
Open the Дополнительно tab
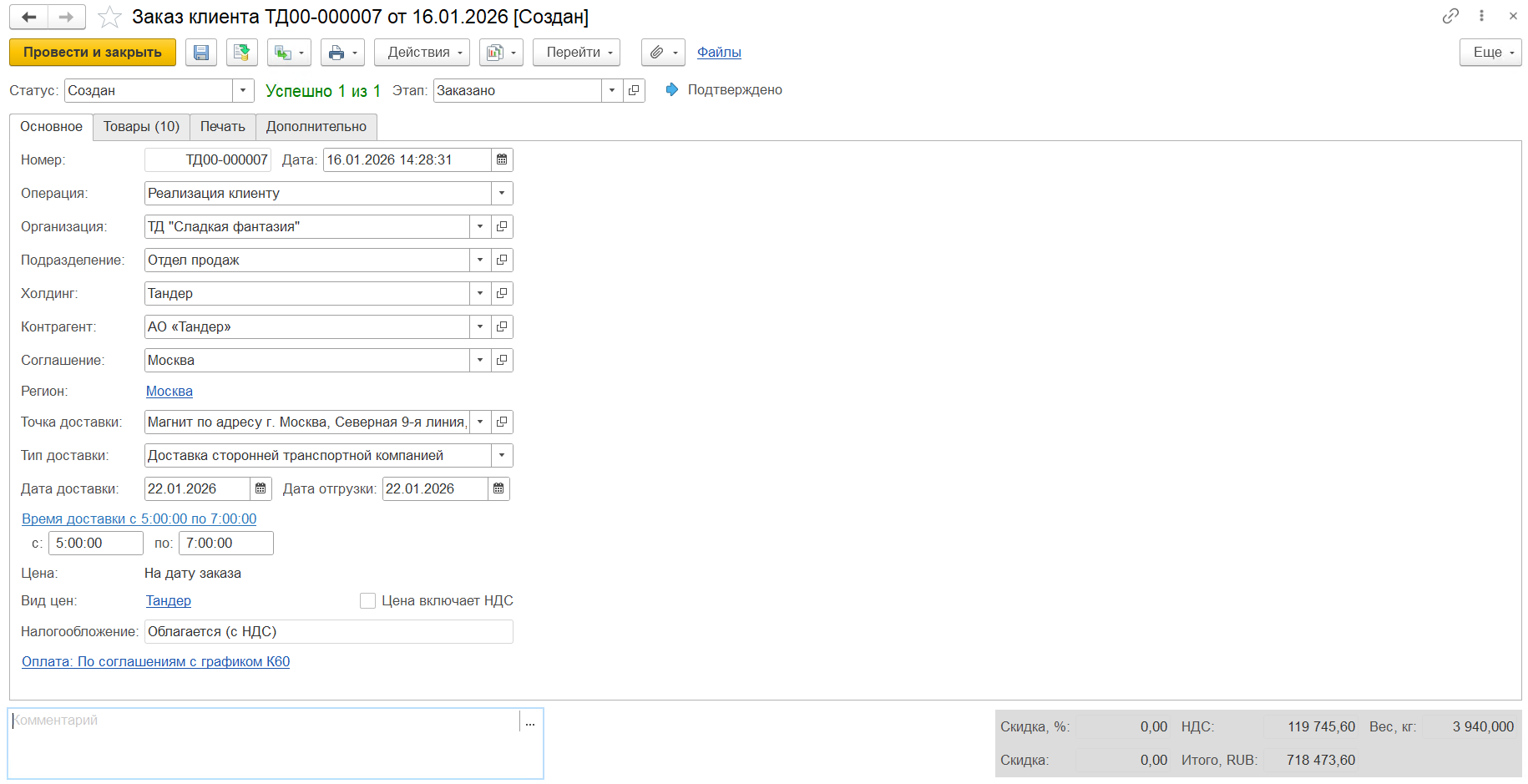click(x=316, y=127)
